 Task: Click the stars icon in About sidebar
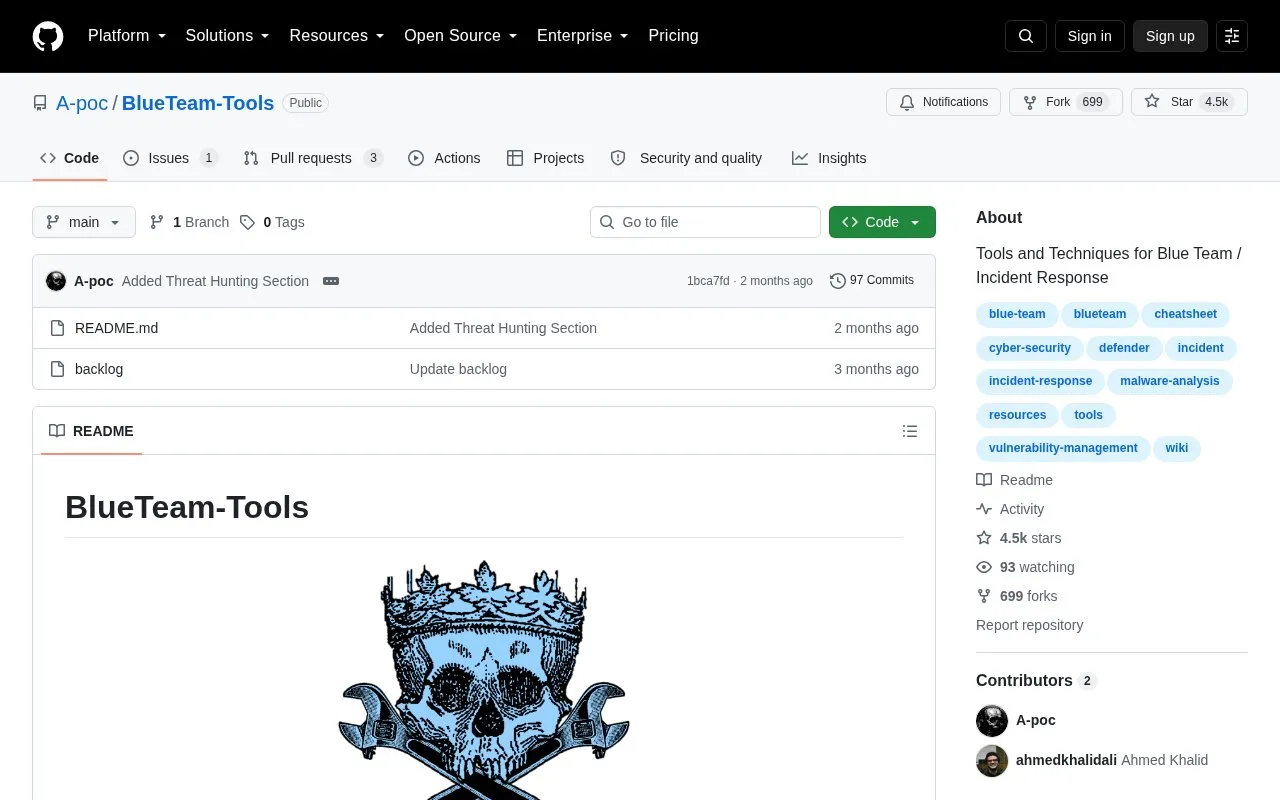(984, 538)
